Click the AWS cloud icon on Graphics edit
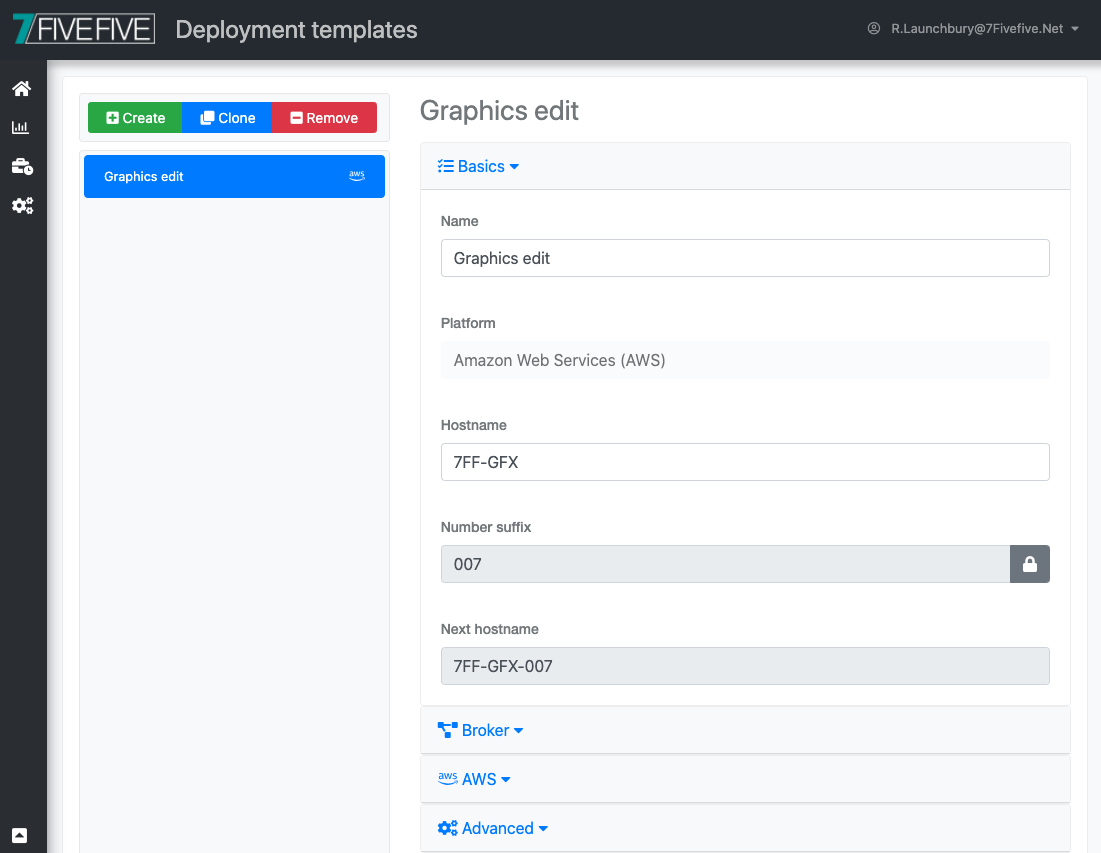Viewport: 1101px width, 853px height. coord(357,175)
